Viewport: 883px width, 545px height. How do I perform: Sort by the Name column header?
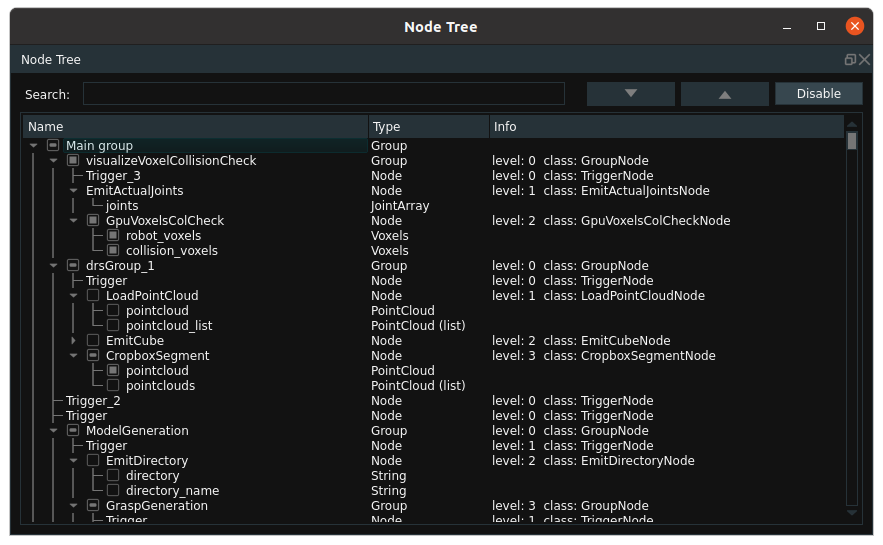tap(195, 127)
